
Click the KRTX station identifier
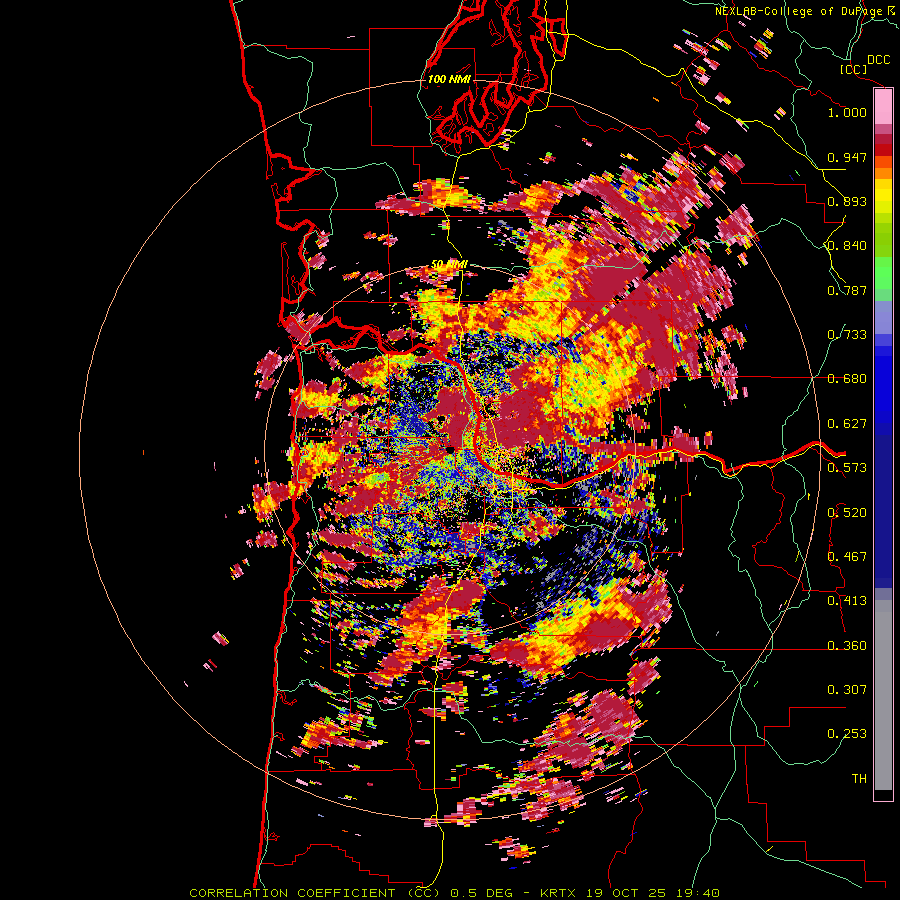point(560,893)
